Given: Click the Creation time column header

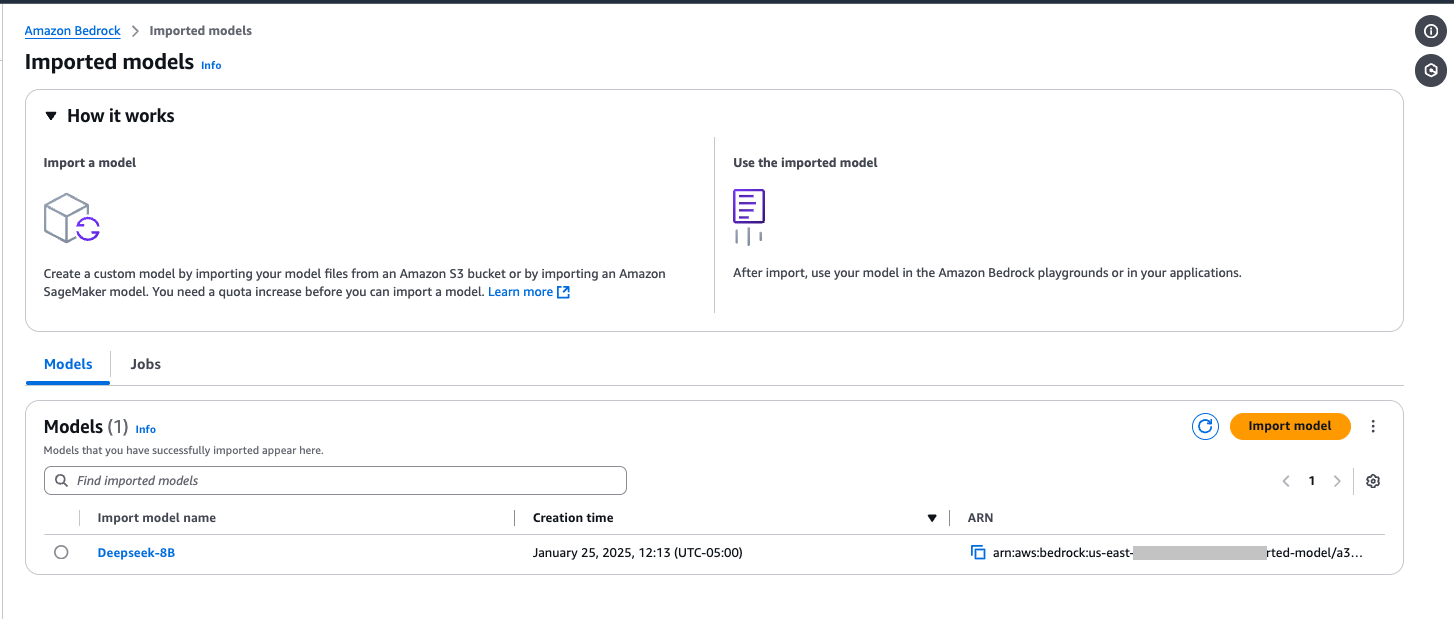Looking at the screenshot, I should [x=573, y=518].
